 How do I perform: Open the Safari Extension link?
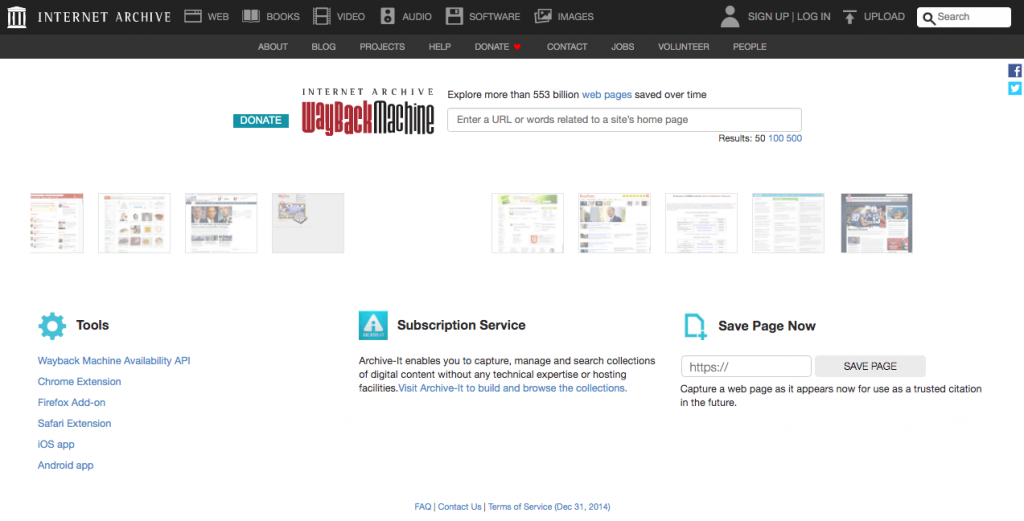(74, 423)
